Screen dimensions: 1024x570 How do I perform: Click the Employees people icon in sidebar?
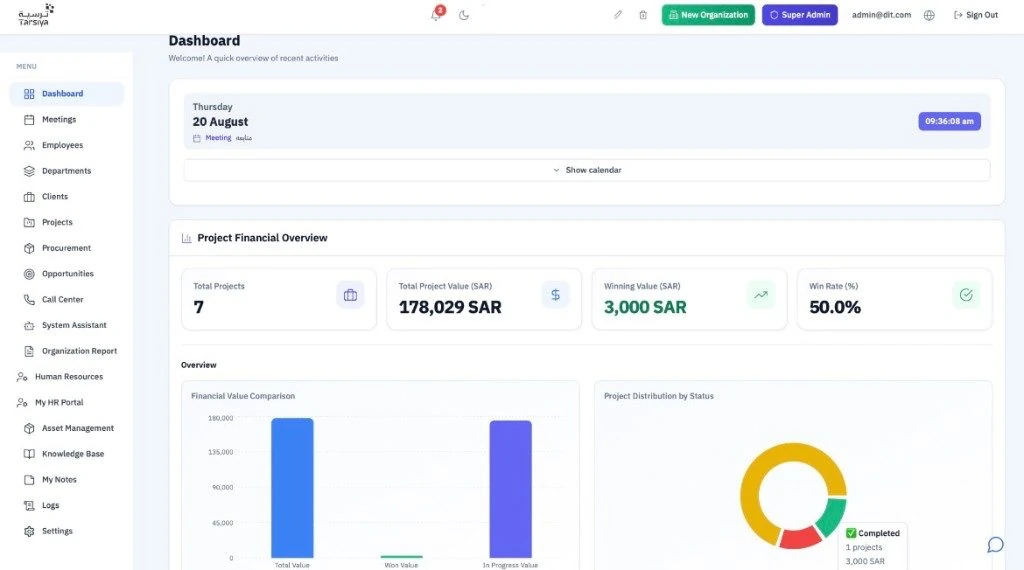coord(29,146)
